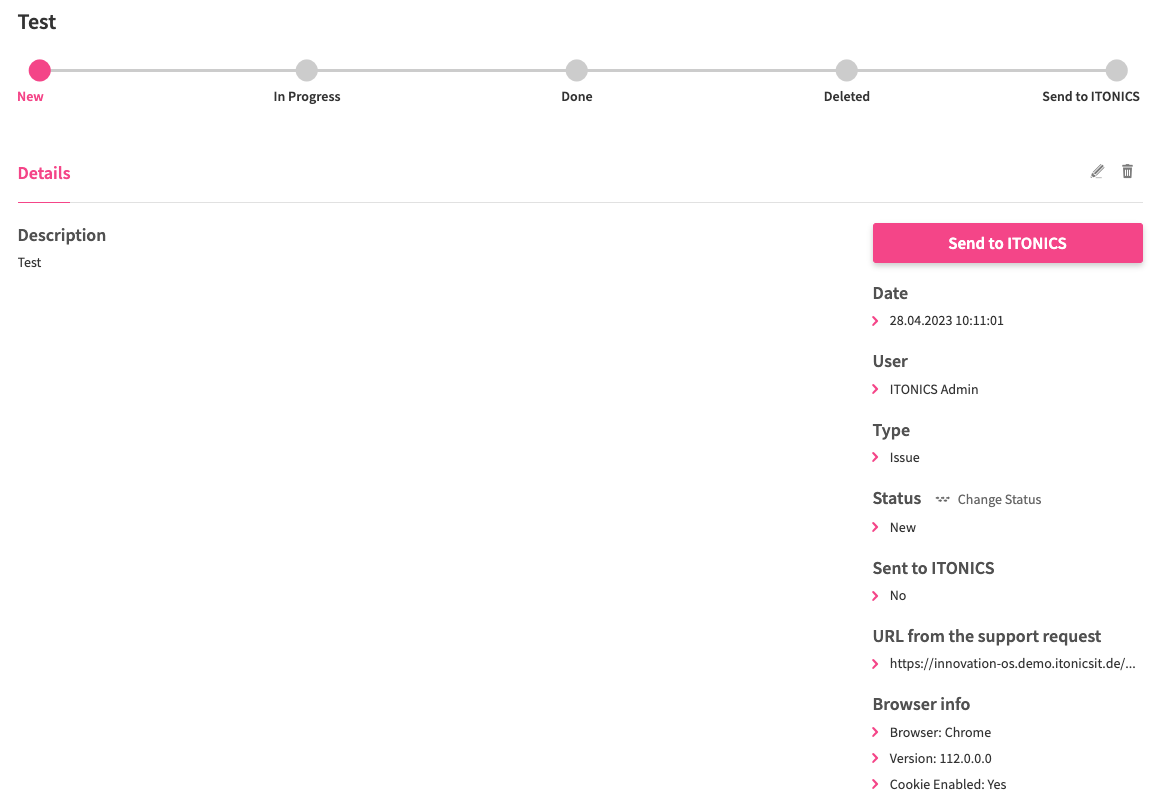Click the Change Status link text
This screenshot has height=810, width=1154.
click(999, 499)
